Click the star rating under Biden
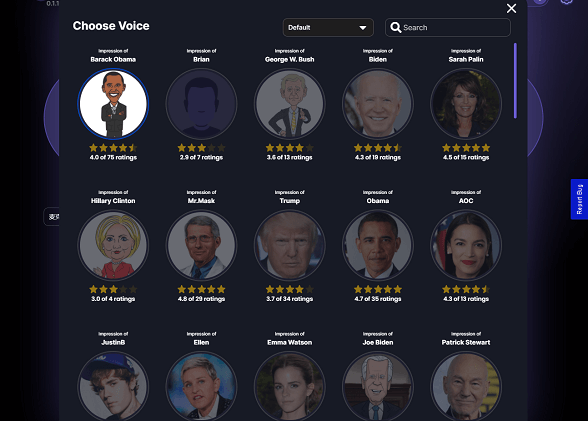The image size is (588, 421). 378,148
